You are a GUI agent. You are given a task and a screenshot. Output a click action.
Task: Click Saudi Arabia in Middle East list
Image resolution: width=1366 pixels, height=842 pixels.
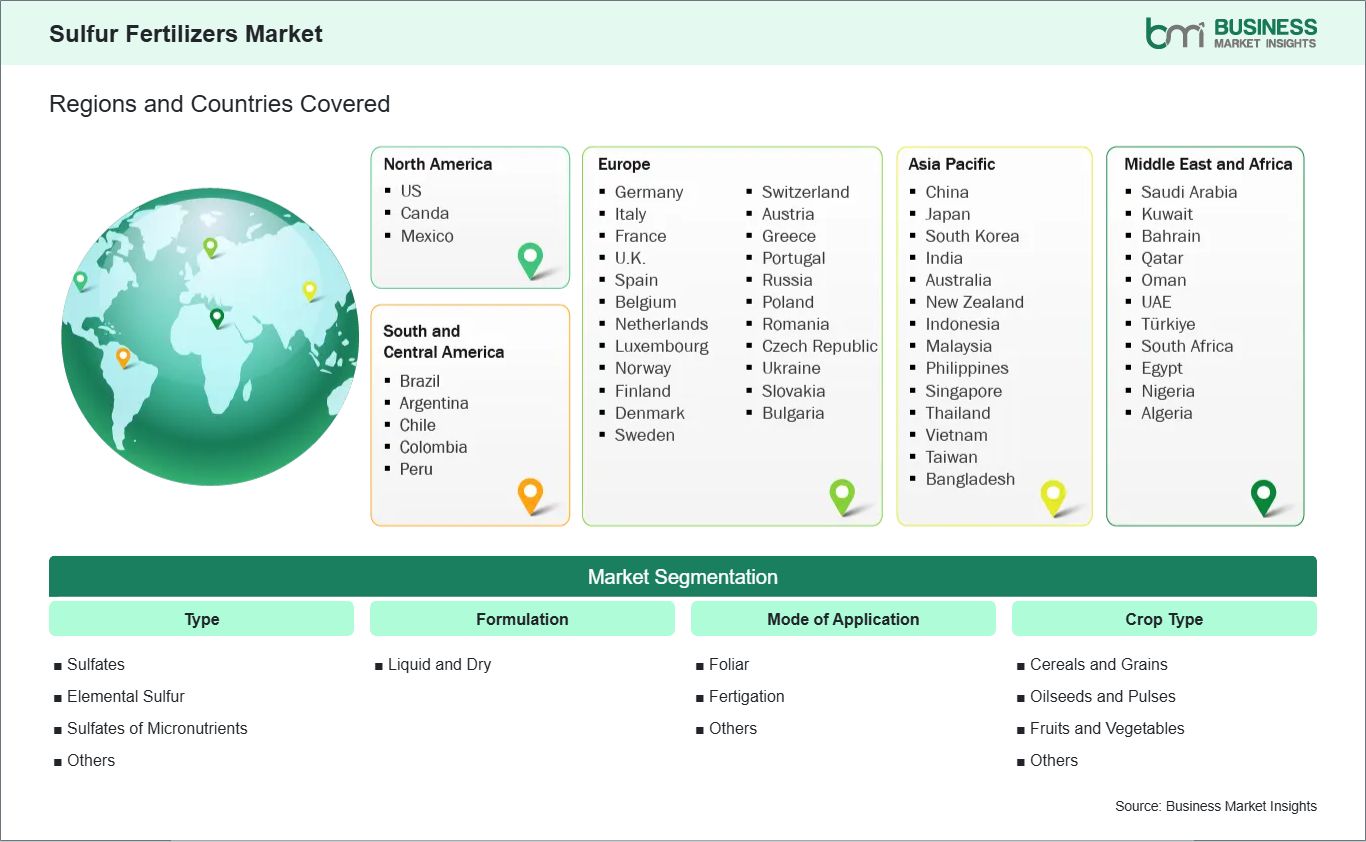point(1189,192)
